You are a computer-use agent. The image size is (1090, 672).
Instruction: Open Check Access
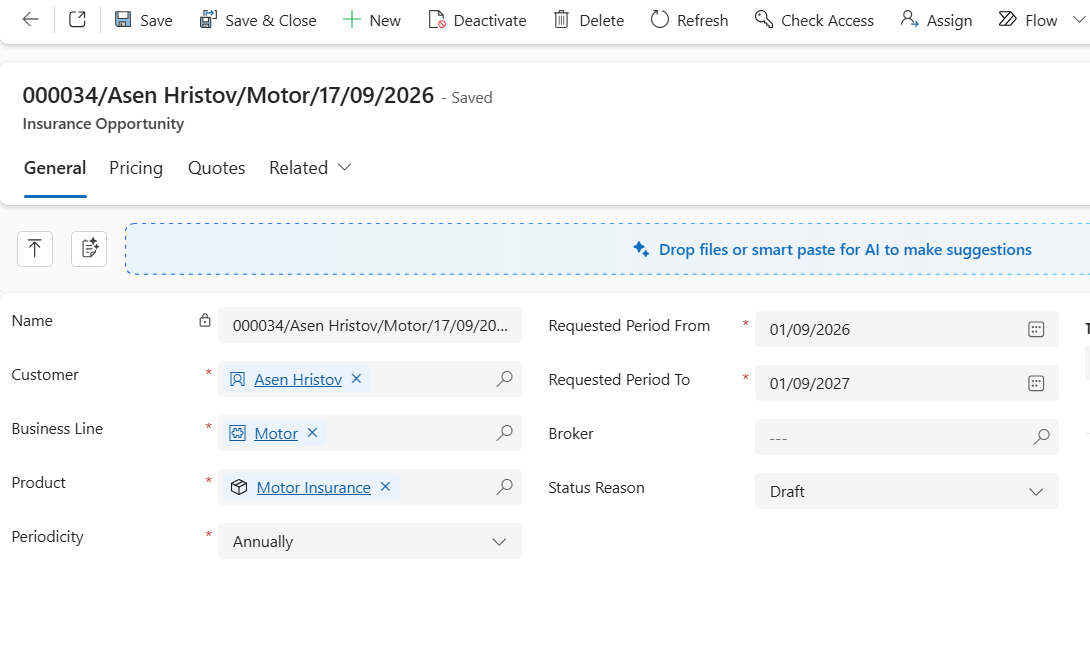tap(814, 20)
